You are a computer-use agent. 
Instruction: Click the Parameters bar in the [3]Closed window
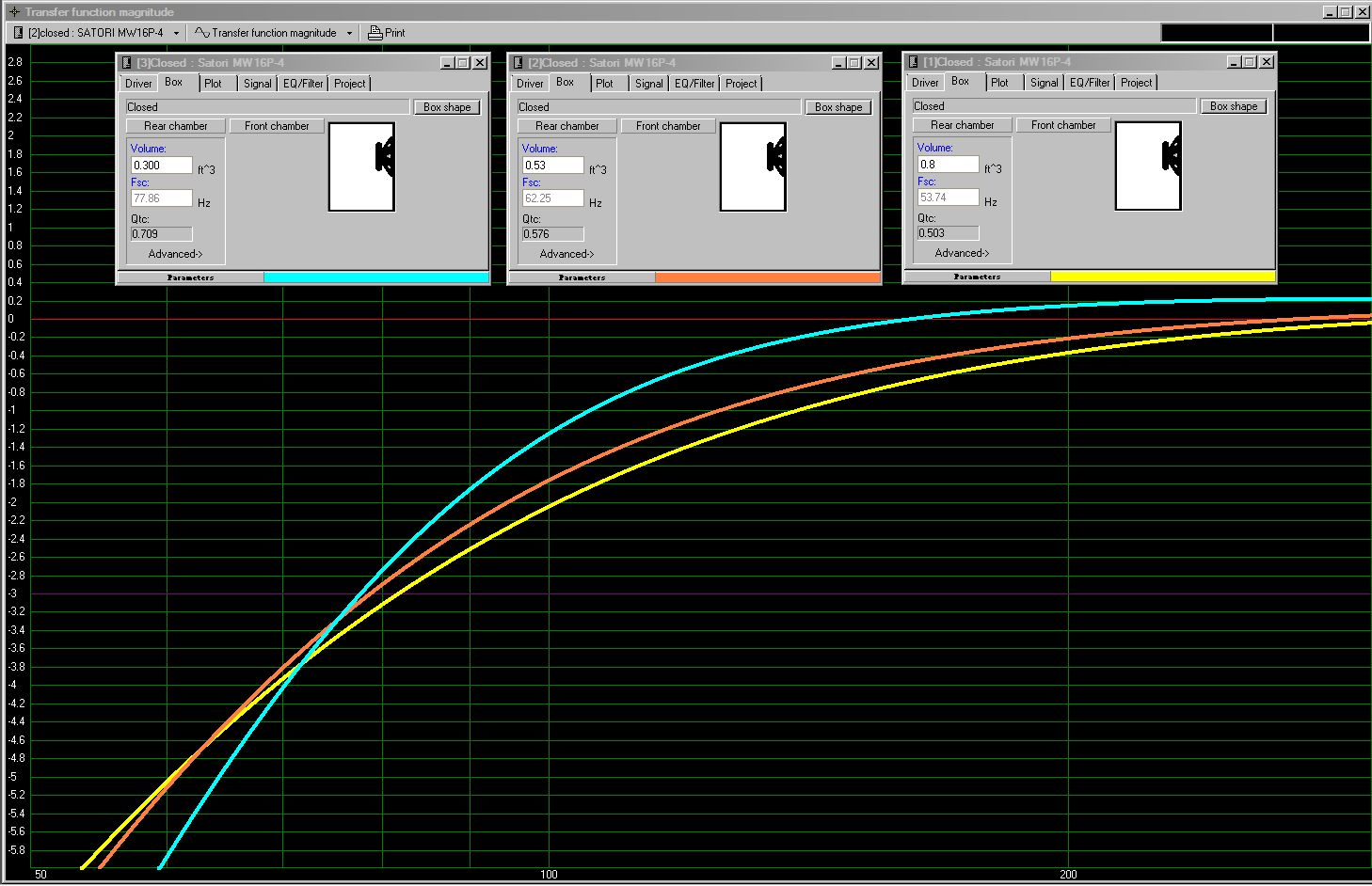click(x=191, y=277)
